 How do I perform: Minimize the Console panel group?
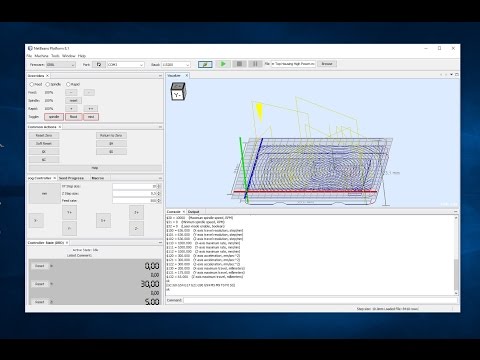456,212
